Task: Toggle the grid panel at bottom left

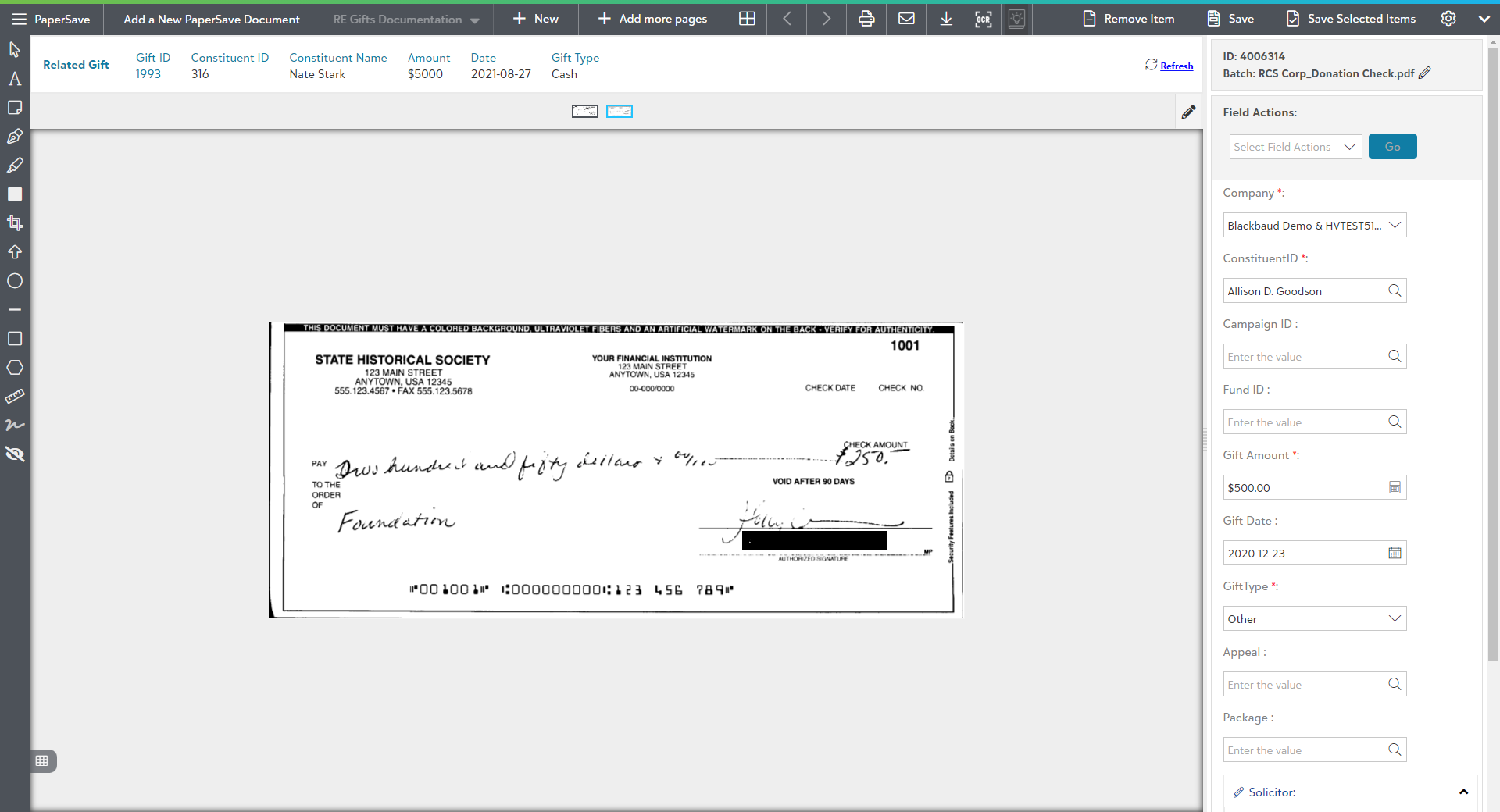Action: click(x=42, y=760)
